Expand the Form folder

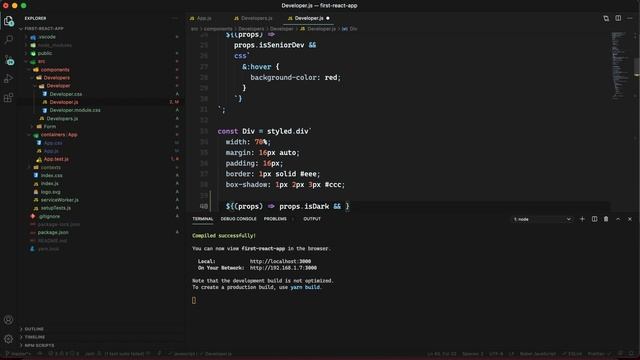pyautogui.click(x=50, y=127)
